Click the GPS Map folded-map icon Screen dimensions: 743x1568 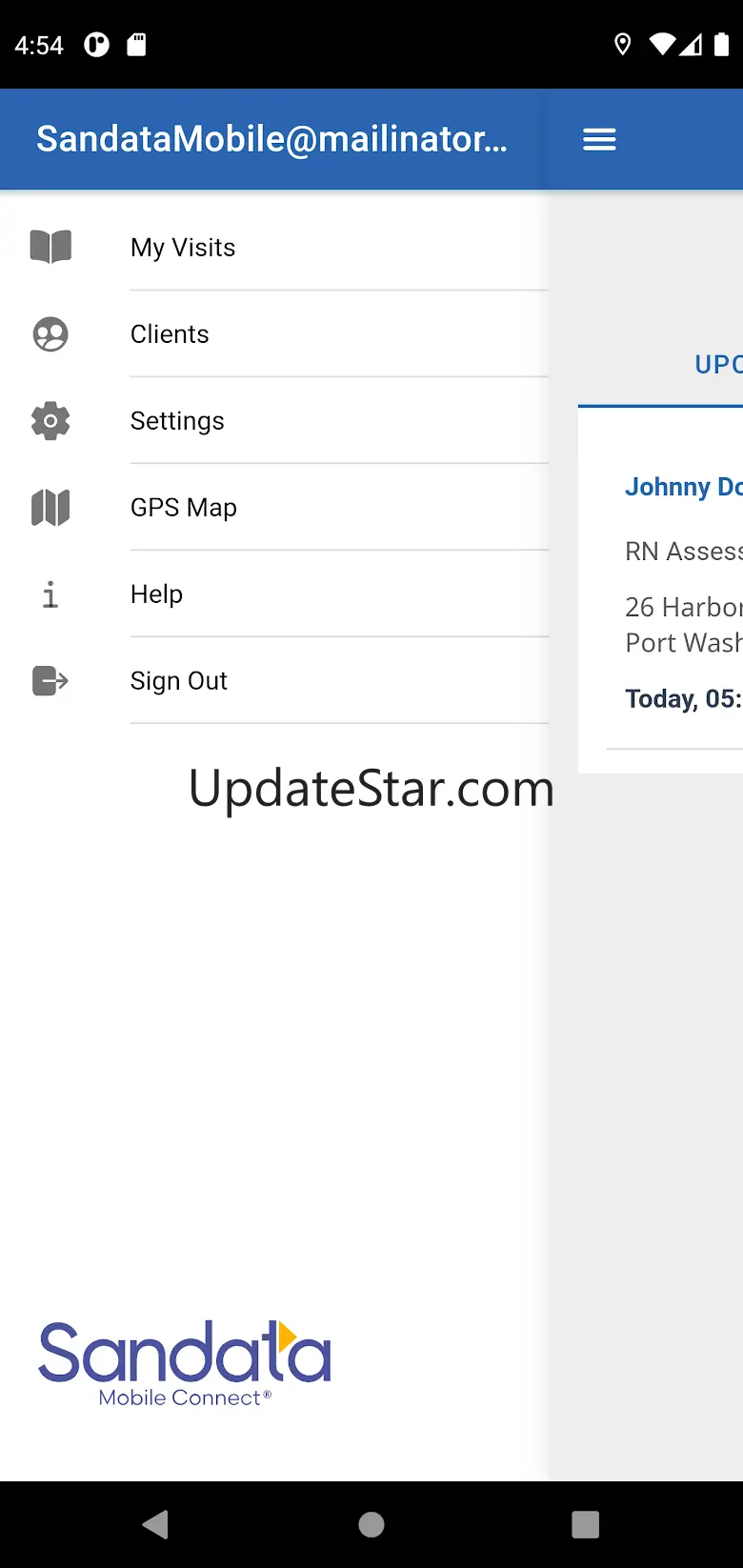50,508
